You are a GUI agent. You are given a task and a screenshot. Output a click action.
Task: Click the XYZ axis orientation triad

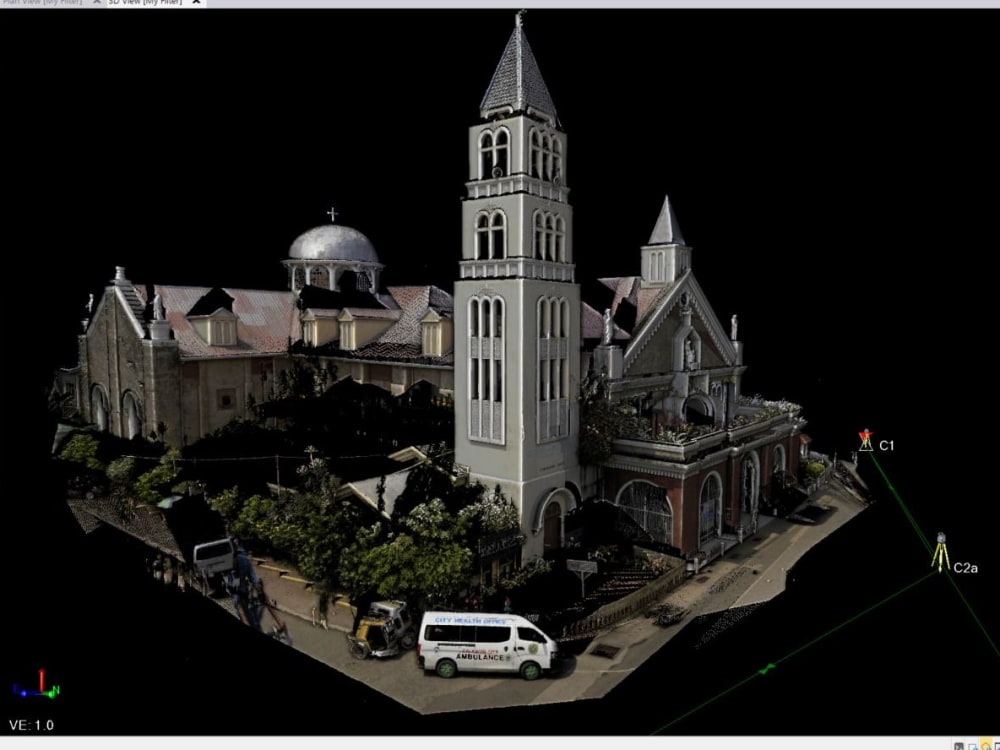click(36, 684)
